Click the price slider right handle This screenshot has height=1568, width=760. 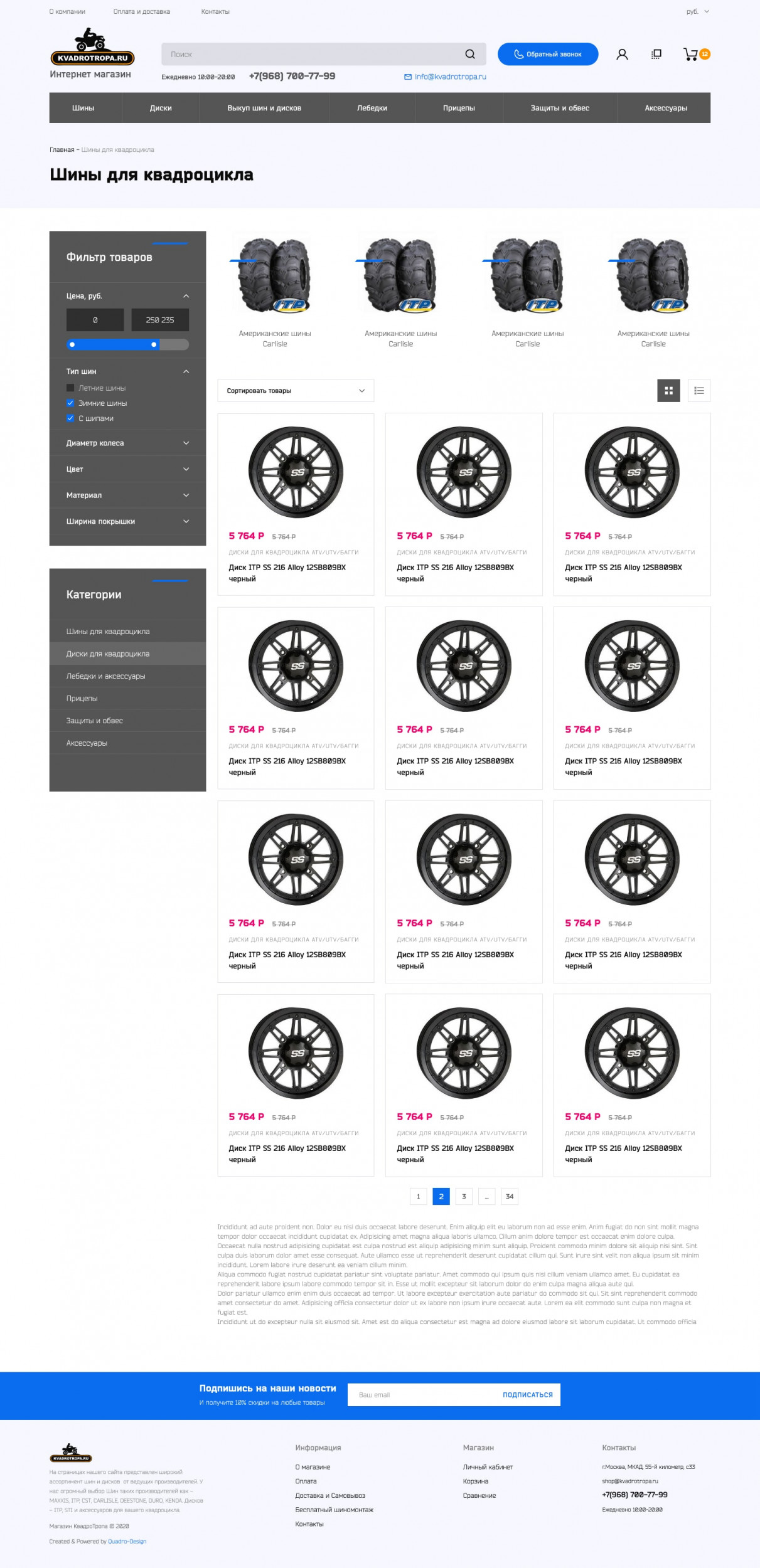pyautogui.click(x=154, y=344)
